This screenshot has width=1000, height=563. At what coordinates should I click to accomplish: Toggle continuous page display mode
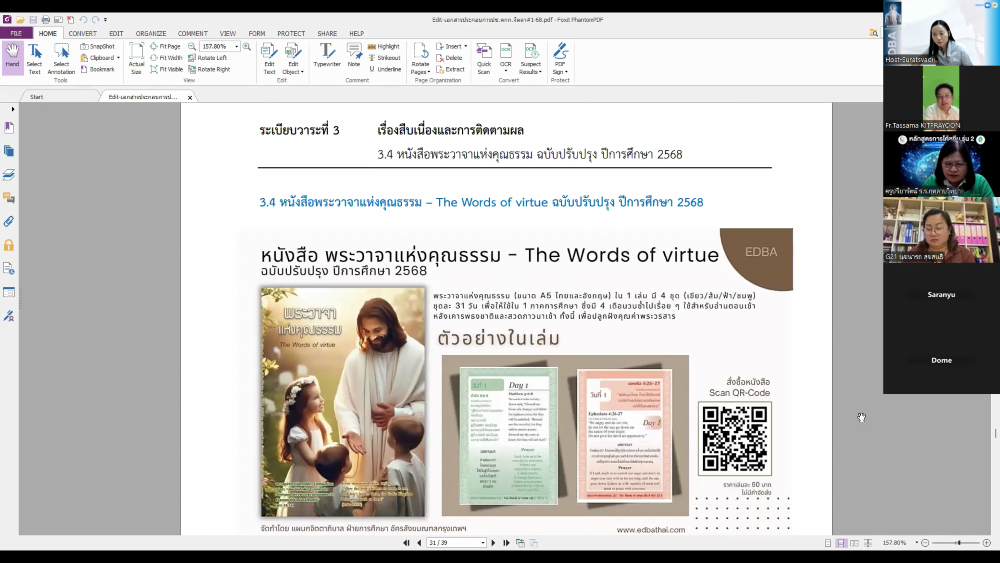[x=841, y=543]
